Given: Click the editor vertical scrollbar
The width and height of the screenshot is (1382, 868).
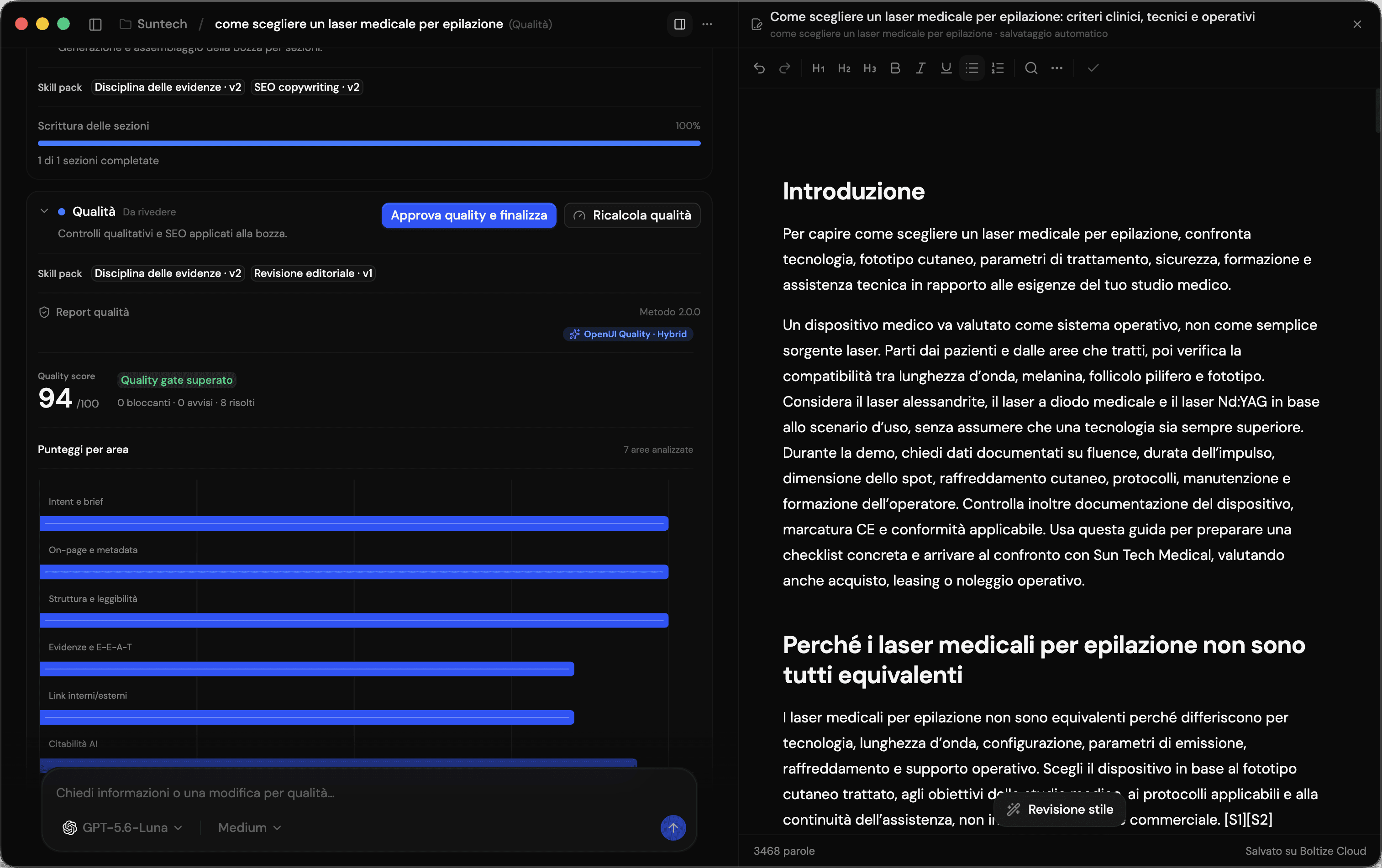Looking at the screenshot, I should click(x=1377, y=111).
